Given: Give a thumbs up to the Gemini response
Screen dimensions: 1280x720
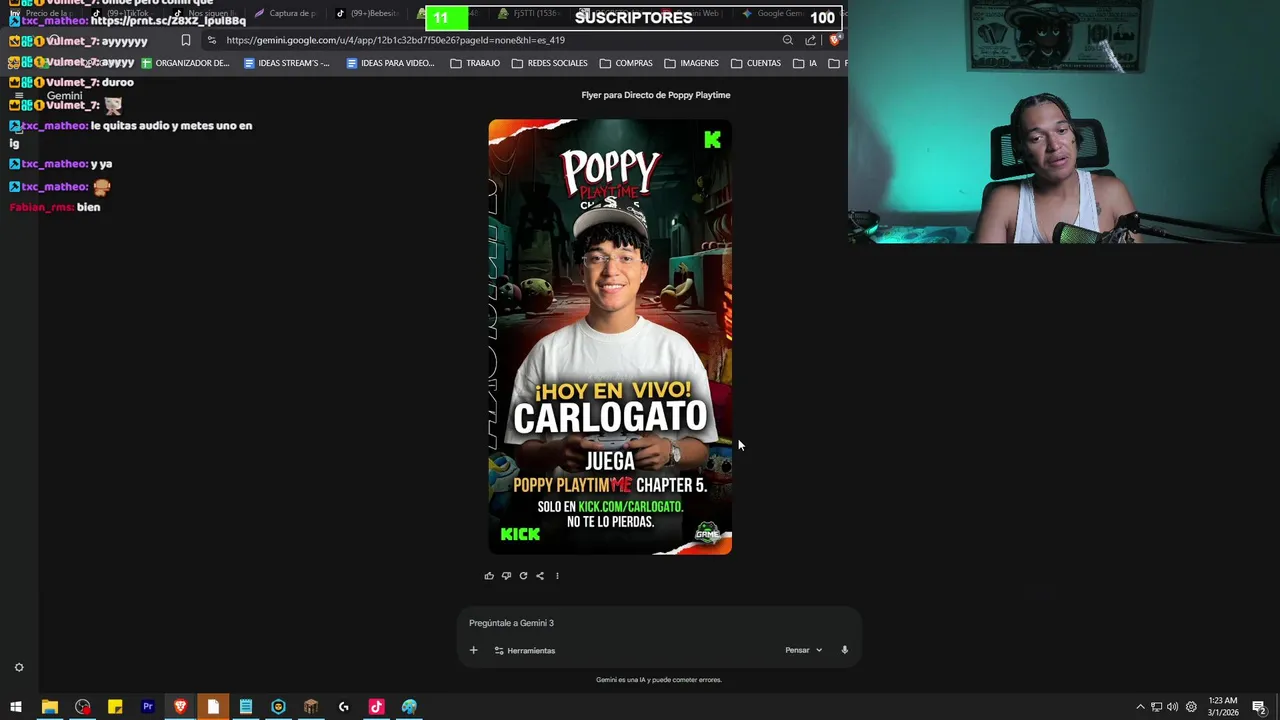Looking at the screenshot, I should tap(489, 576).
